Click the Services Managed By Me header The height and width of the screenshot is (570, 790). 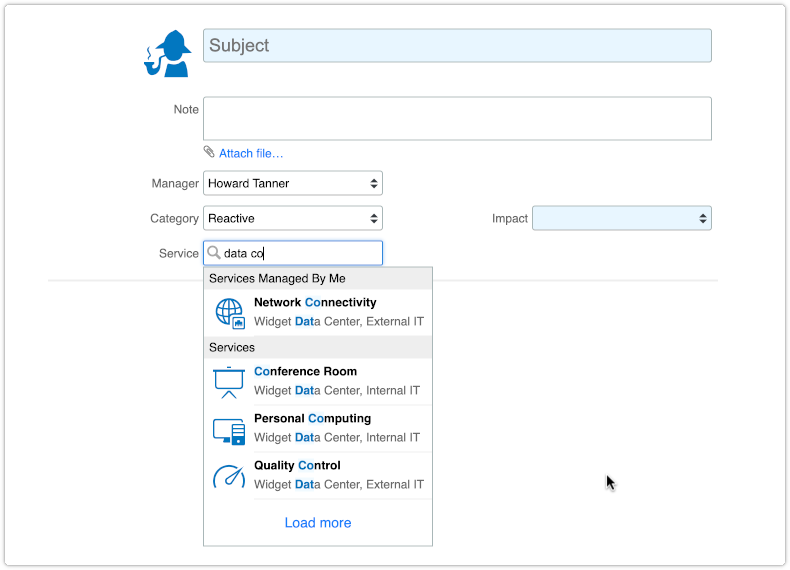318,279
